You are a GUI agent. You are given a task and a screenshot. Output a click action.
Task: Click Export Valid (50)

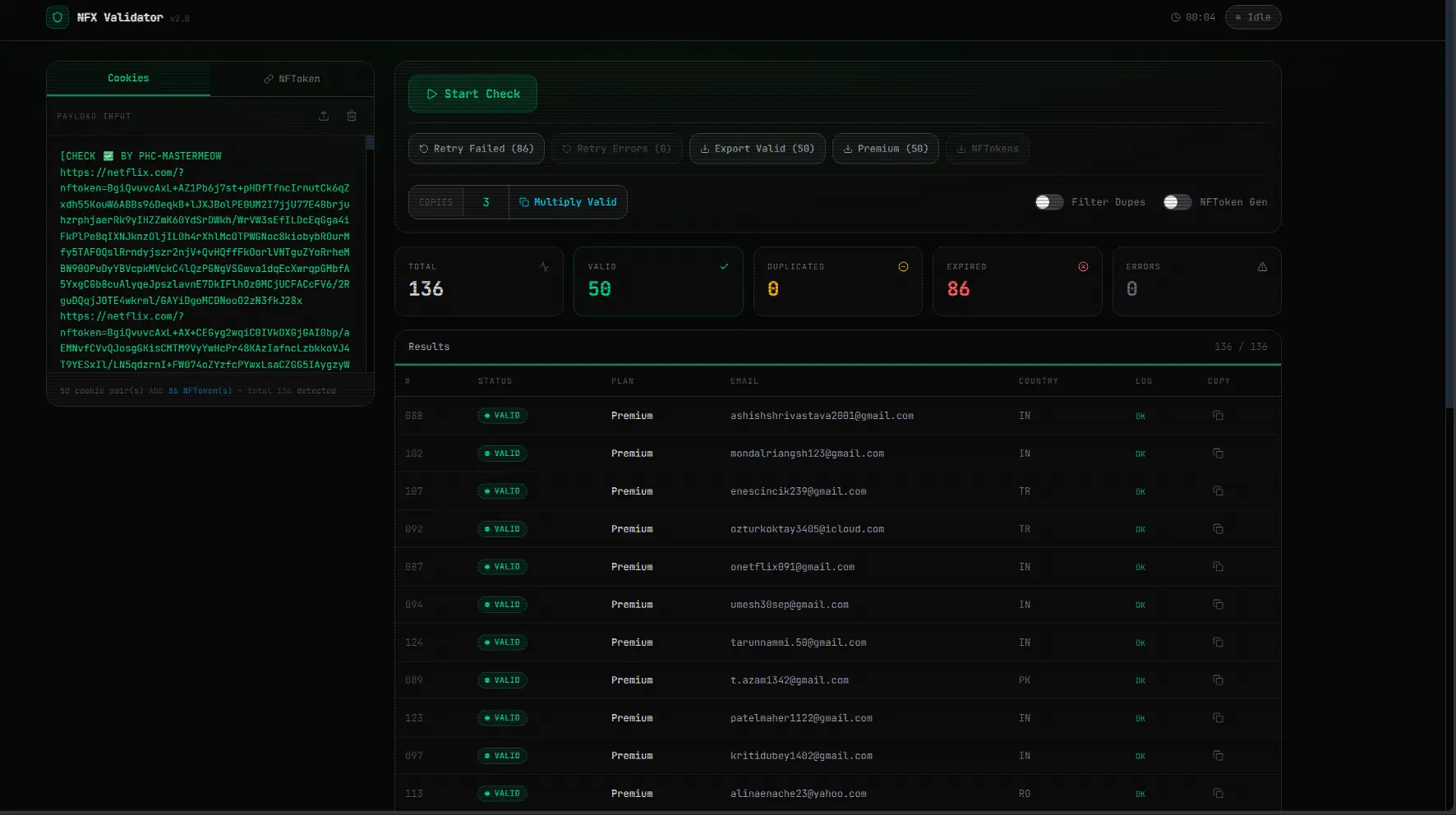coord(758,149)
